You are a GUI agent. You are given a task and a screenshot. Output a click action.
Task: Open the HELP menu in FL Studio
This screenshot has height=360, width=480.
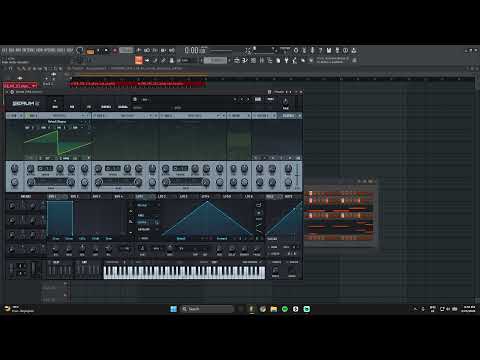pyautogui.click(x=70, y=50)
